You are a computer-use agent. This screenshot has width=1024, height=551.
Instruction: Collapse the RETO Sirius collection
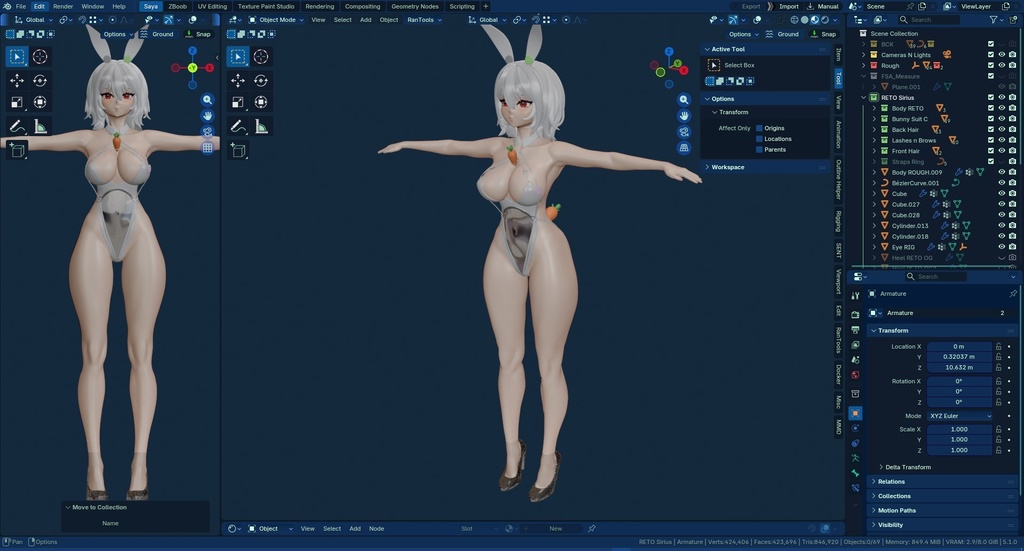point(864,97)
